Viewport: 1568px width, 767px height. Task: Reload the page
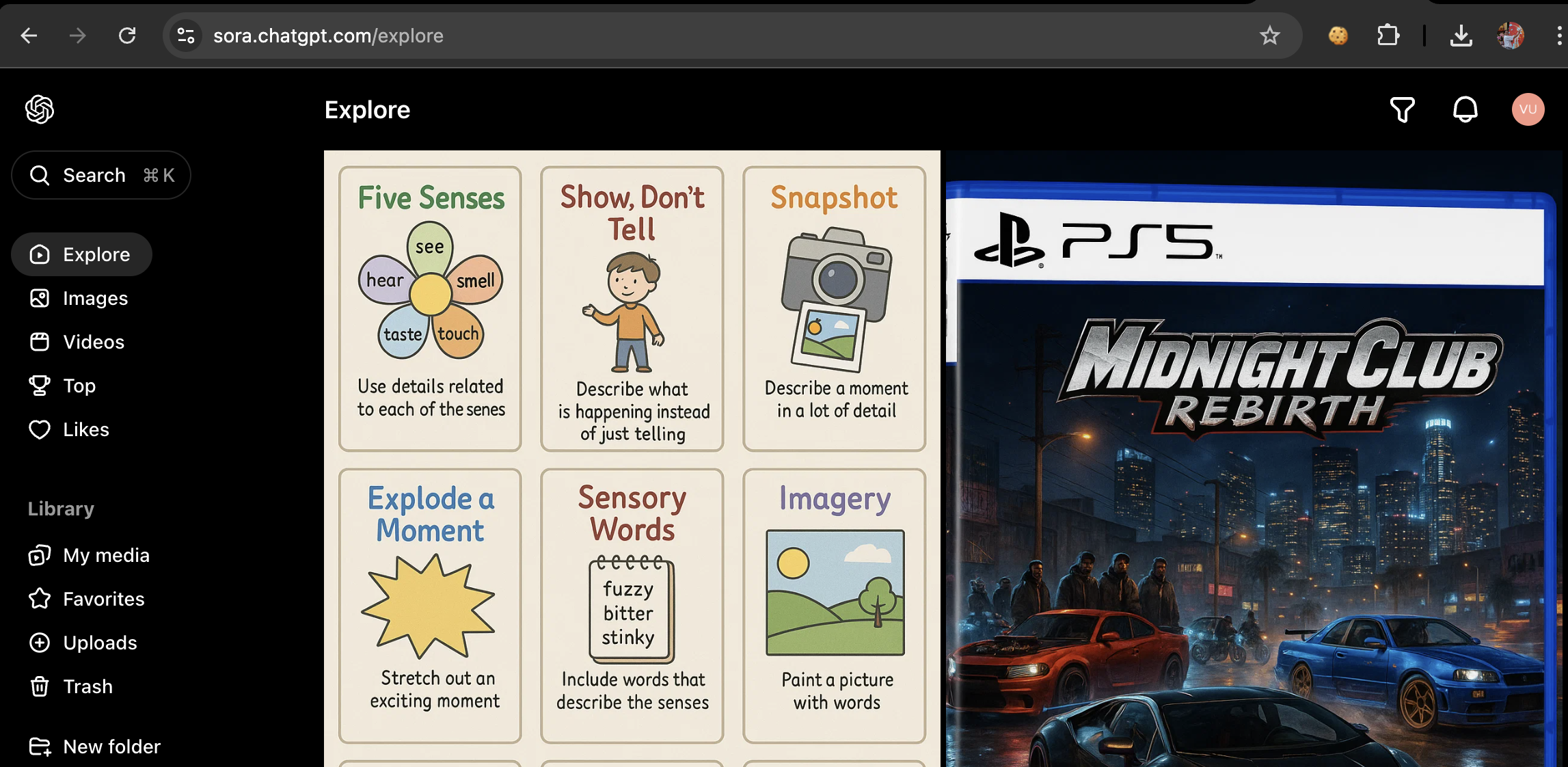[x=127, y=36]
